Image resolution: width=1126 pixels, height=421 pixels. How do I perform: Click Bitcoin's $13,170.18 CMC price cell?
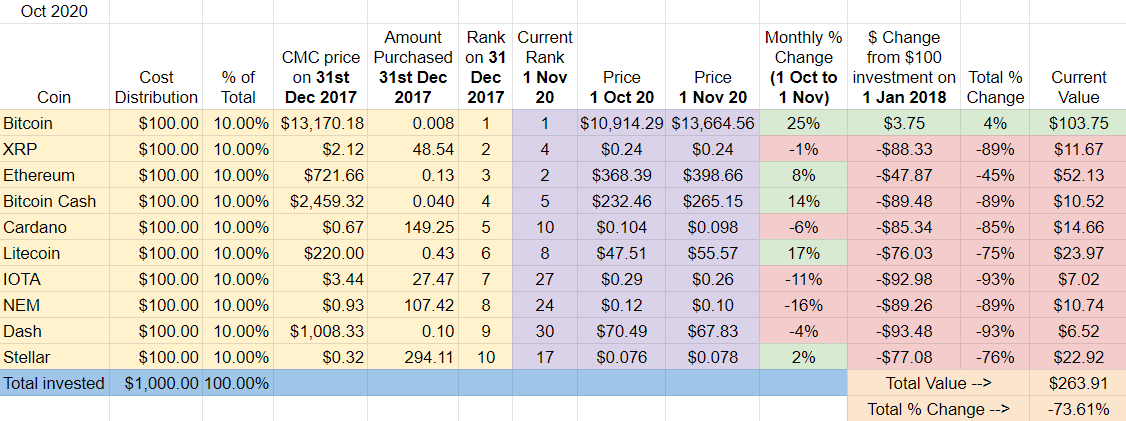(x=321, y=123)
